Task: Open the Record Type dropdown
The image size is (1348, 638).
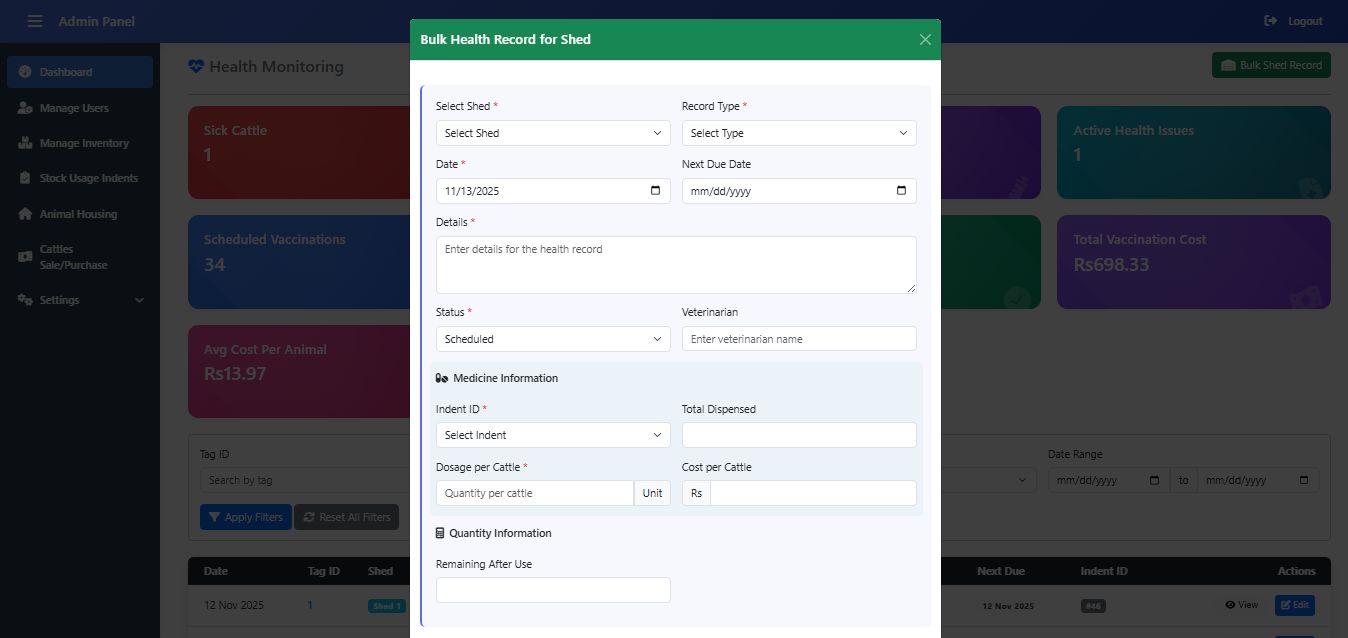Action: [x=799, y=133]
